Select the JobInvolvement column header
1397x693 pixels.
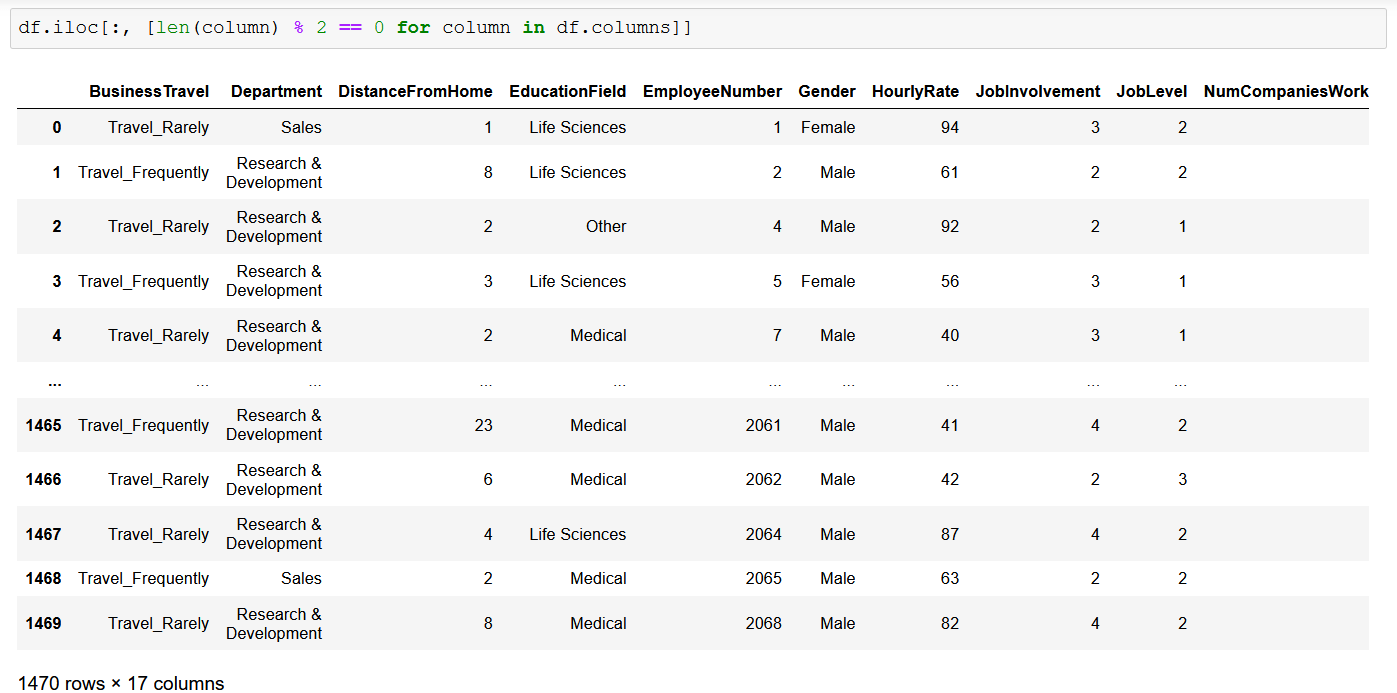(1037, 91)
